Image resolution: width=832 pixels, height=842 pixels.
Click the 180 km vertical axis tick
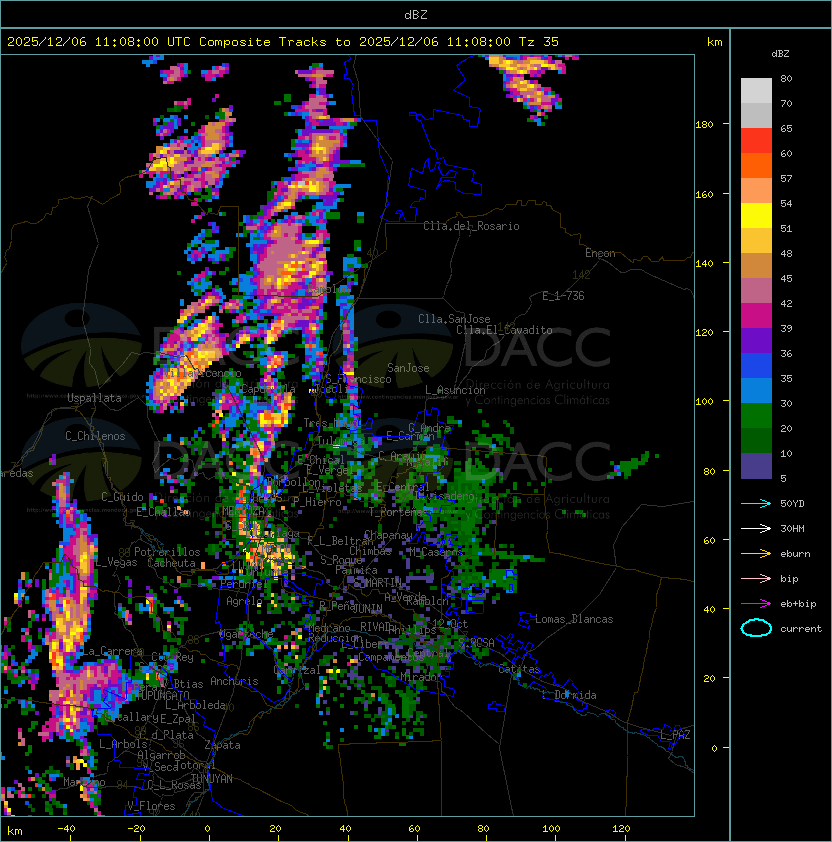pos(704,125)
